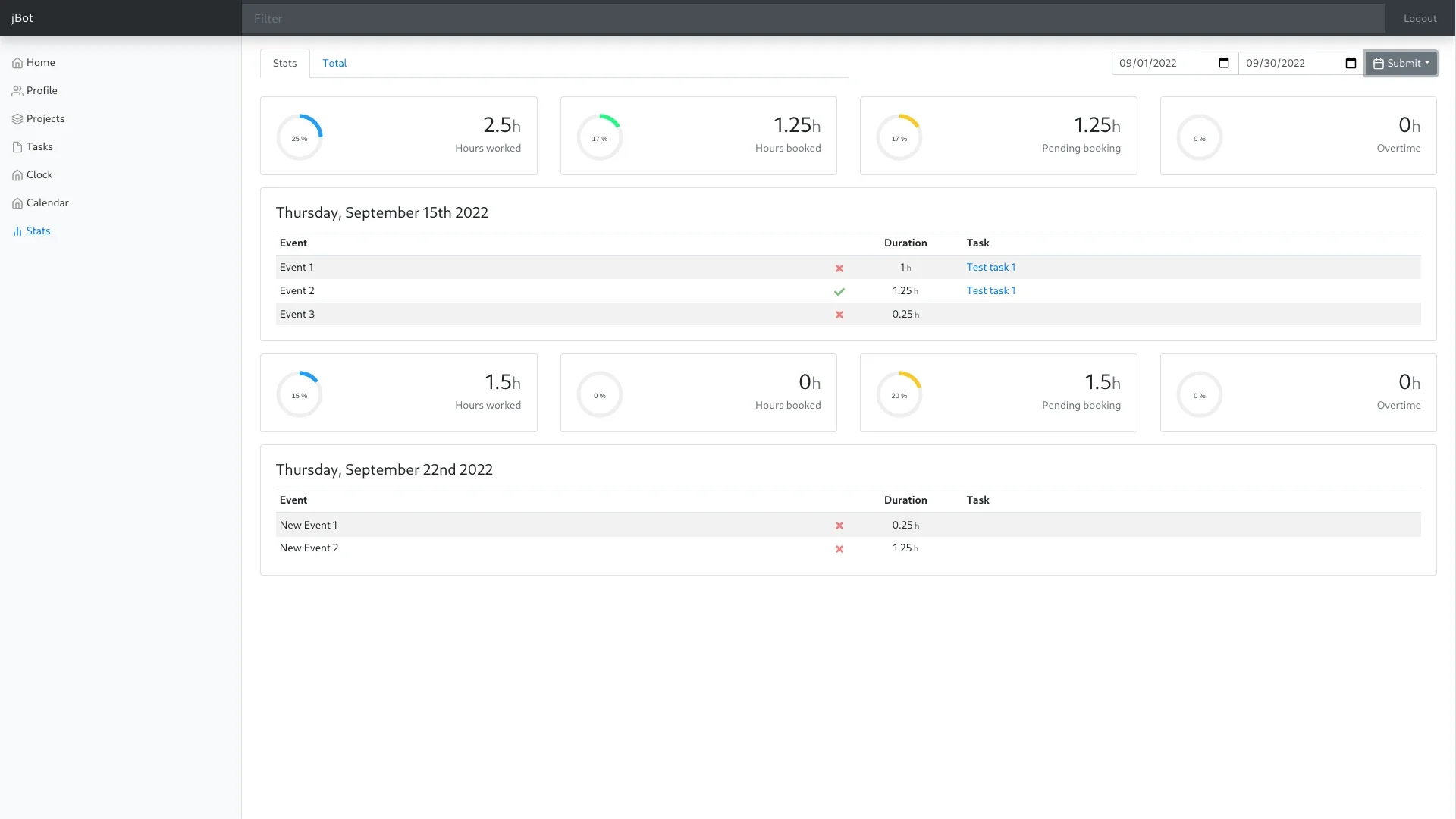Click the 0.25 h duration of New Event 1
1456x819 pixels.
[905, 525]
